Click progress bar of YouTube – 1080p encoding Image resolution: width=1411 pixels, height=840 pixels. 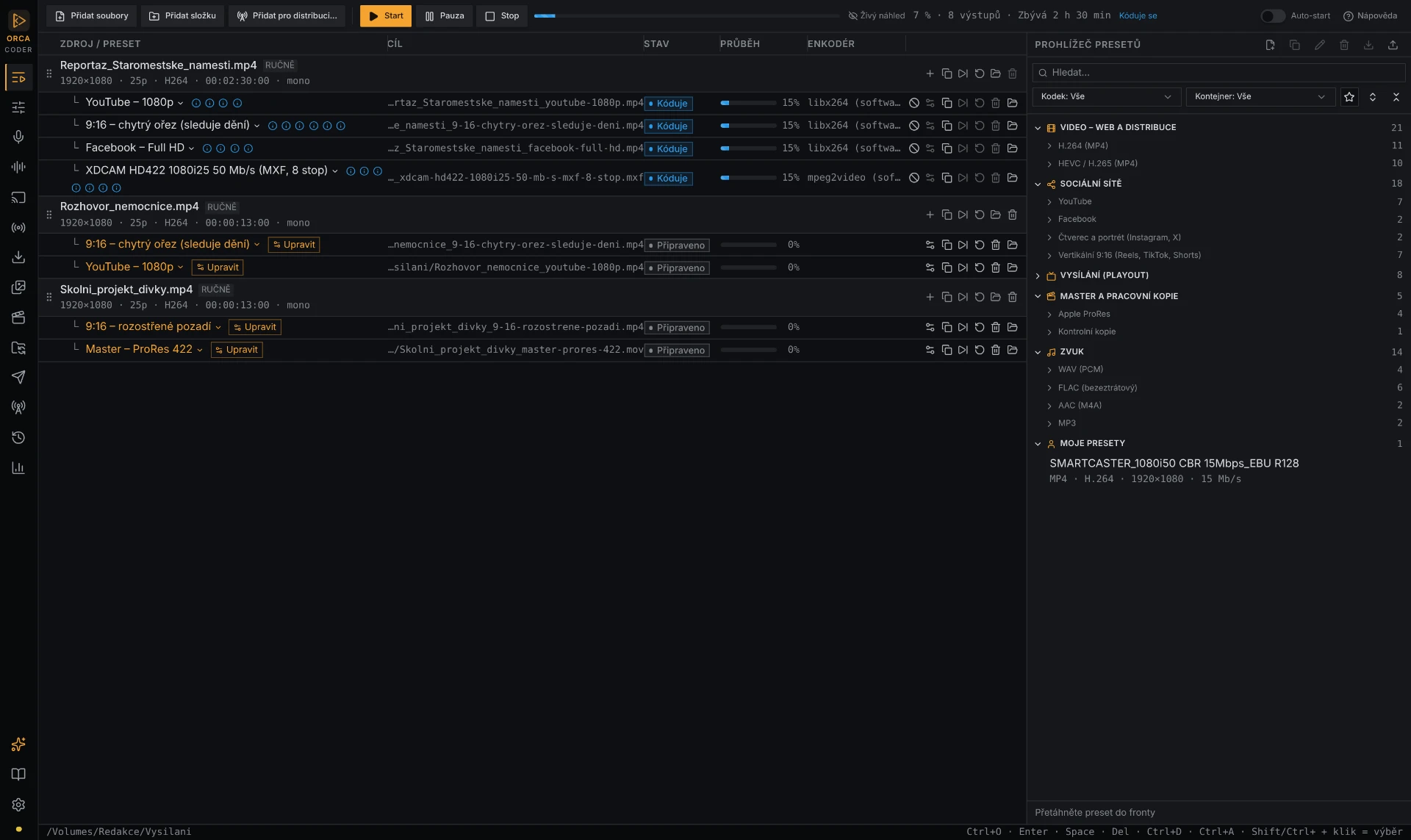748,104
